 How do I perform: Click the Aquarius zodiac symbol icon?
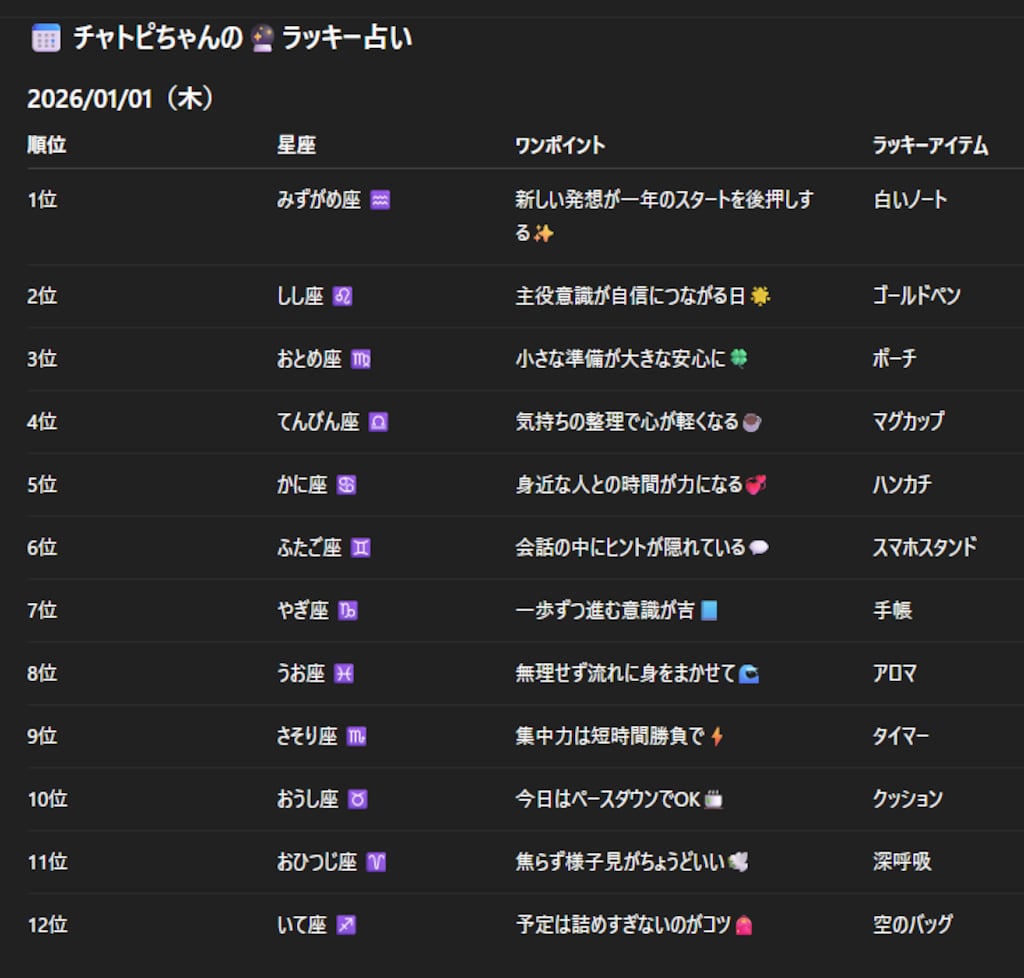pyautogui.click(x=380, y=200)
